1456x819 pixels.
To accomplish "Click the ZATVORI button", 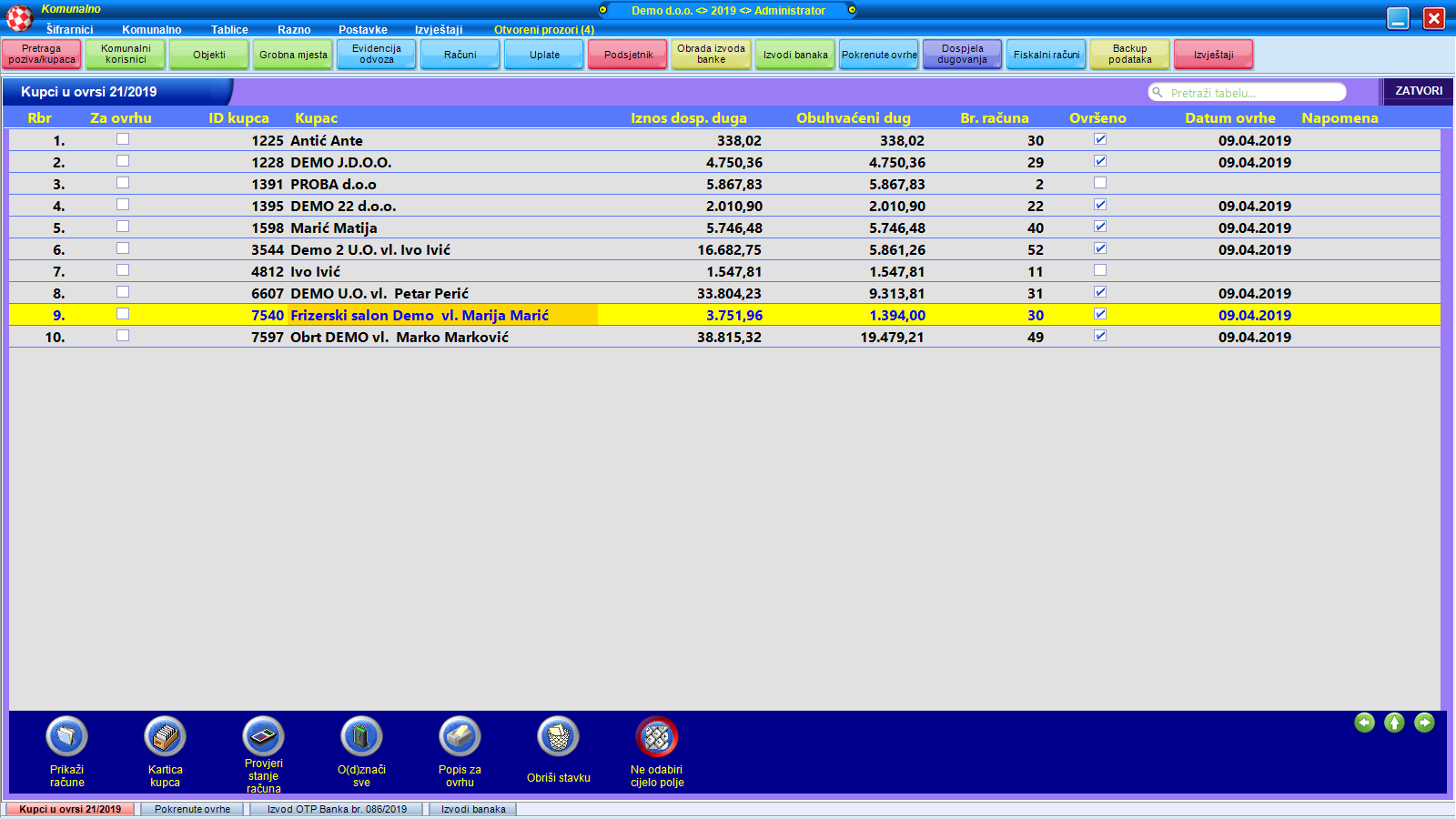I will click(1418, 91).
